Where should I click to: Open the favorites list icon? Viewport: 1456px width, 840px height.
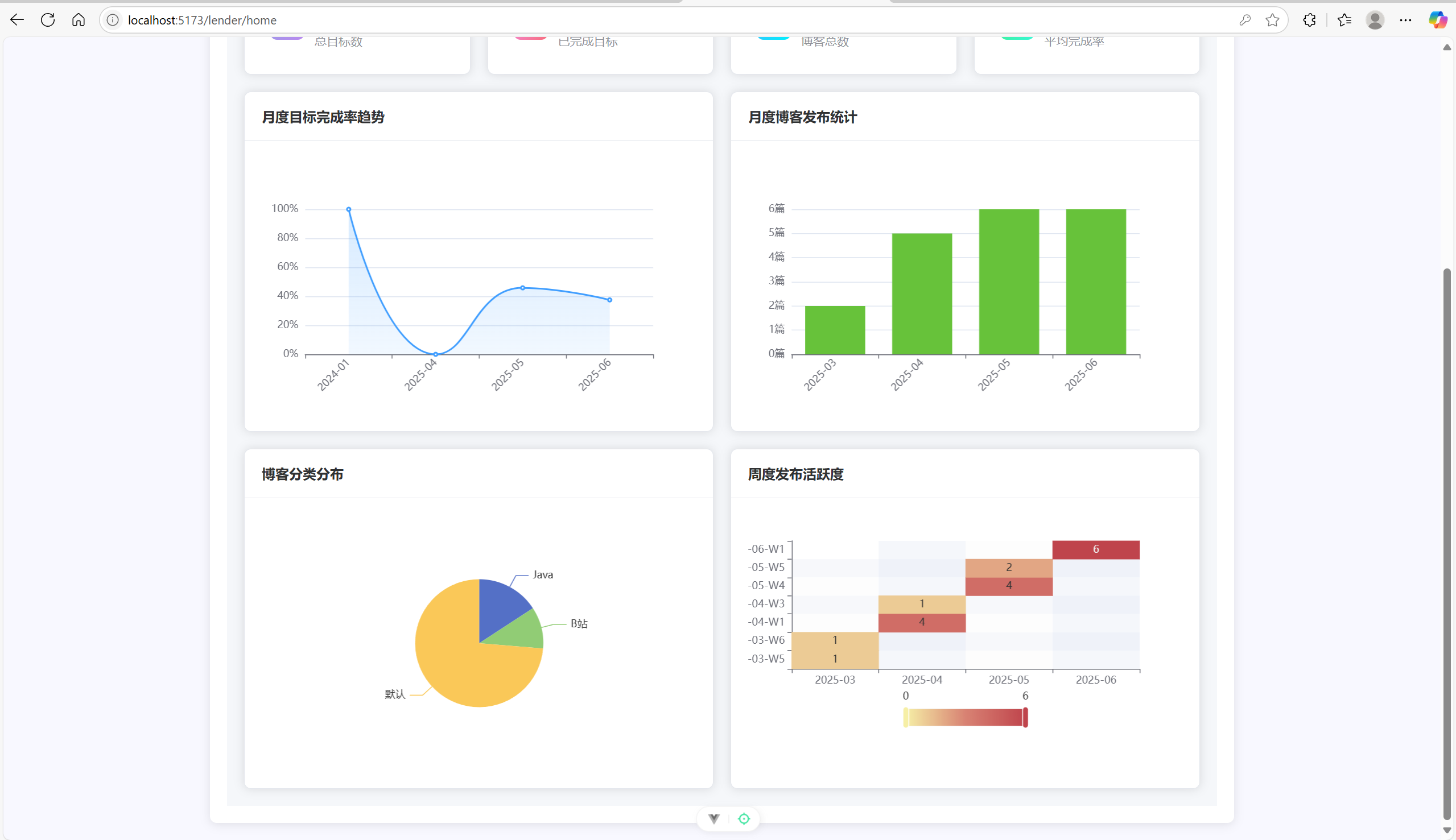tap(1344, 20)
